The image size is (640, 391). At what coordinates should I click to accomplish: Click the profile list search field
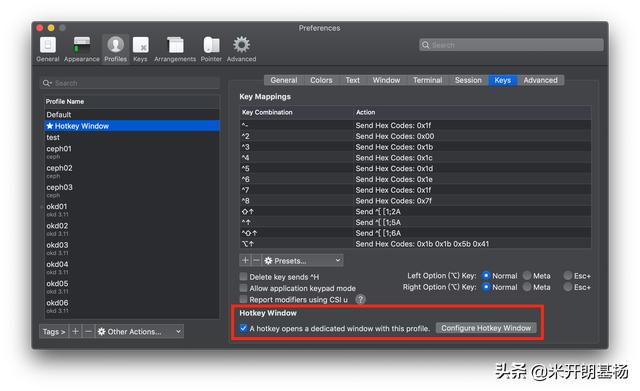pyautogui.click(x=130, y=83)
